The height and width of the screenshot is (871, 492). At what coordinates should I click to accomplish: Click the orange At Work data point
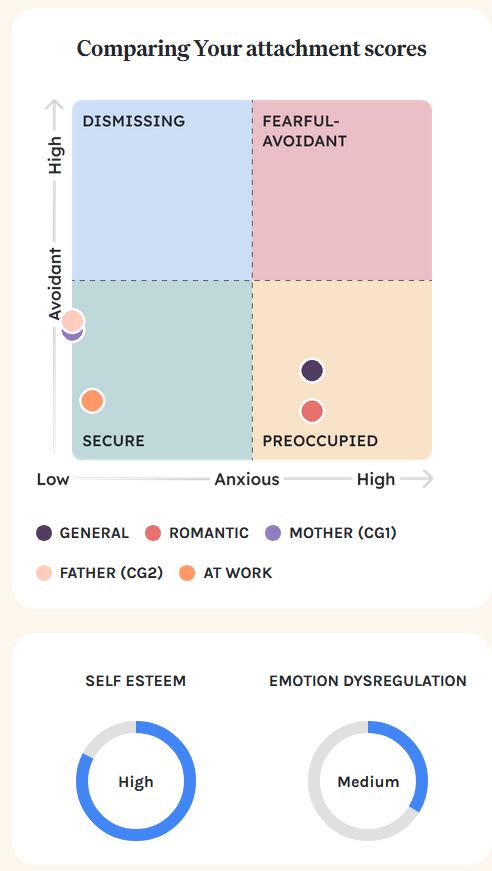[x=92, y=401]
